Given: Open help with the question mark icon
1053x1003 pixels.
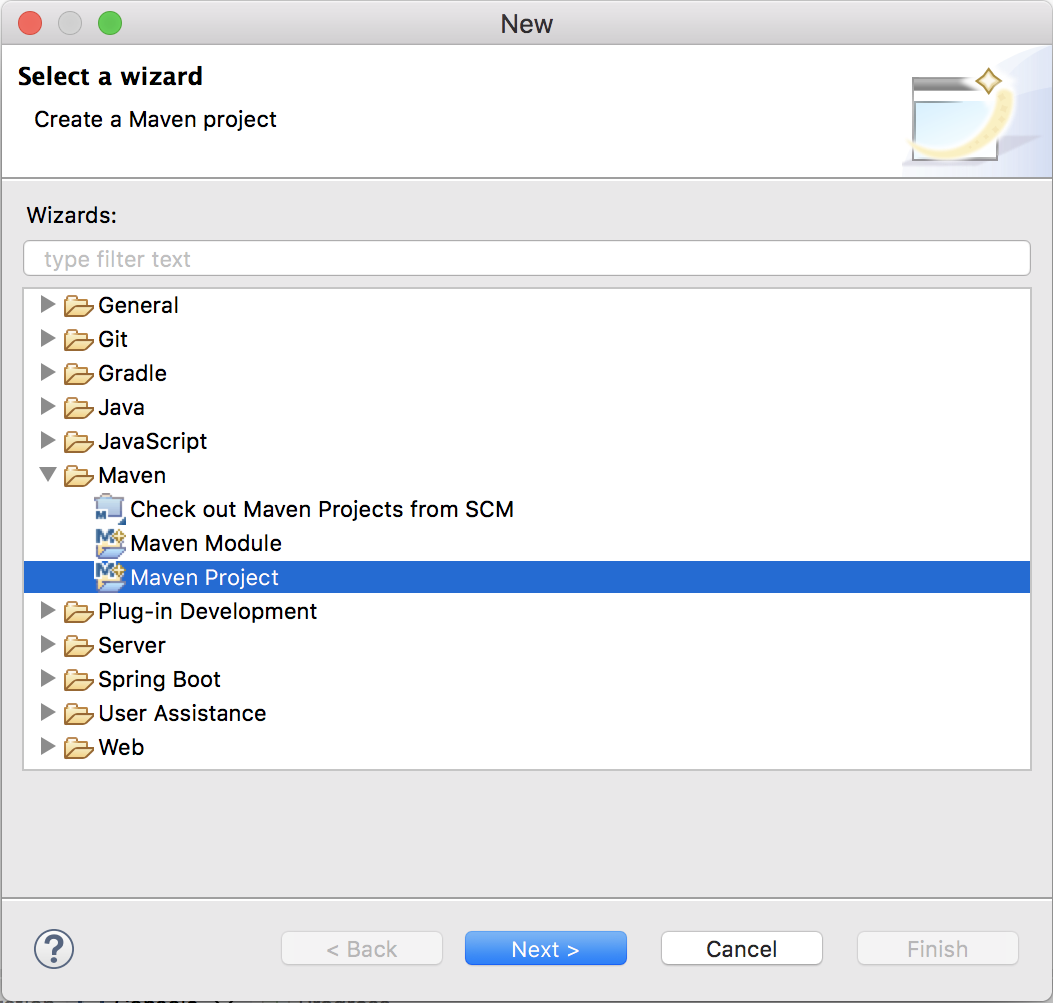Looking at the screenshot, I should point(54,949).
